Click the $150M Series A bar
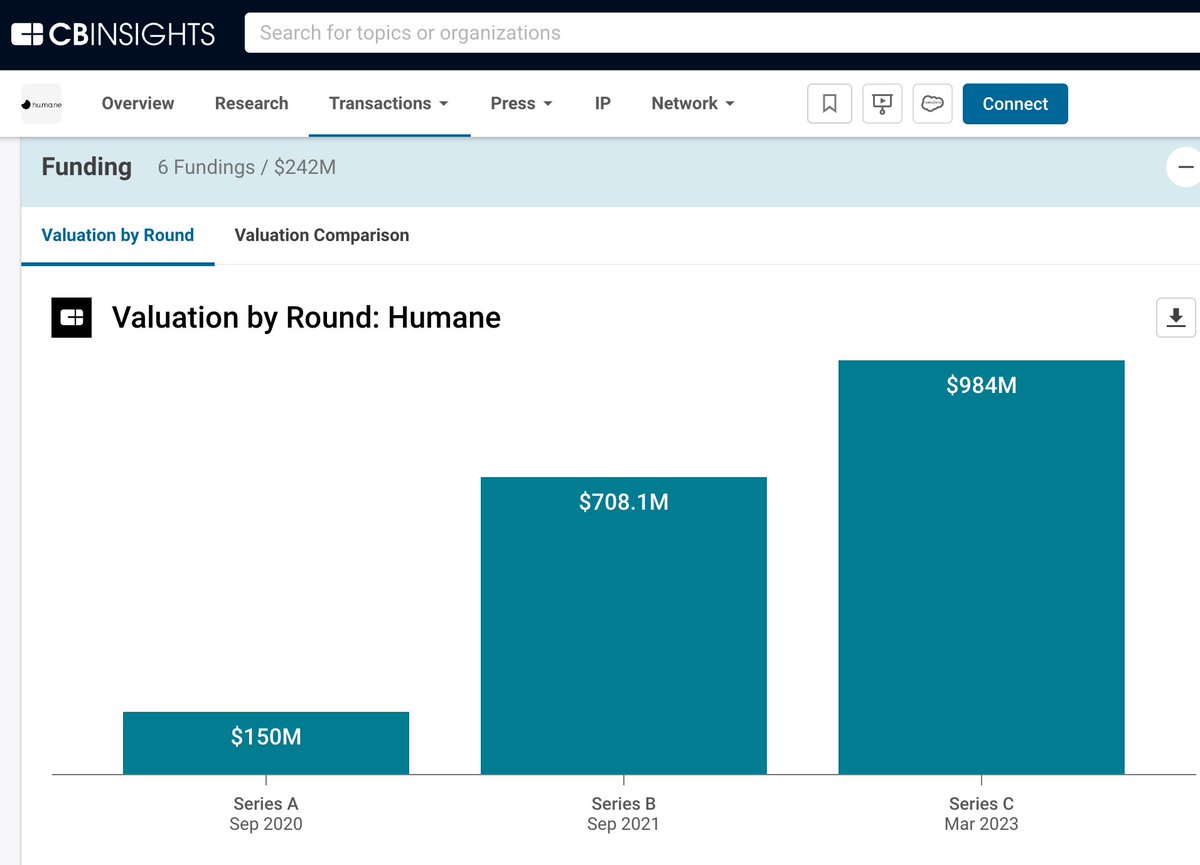Viewport: 1200px width, 865px height. coord(266,743)
